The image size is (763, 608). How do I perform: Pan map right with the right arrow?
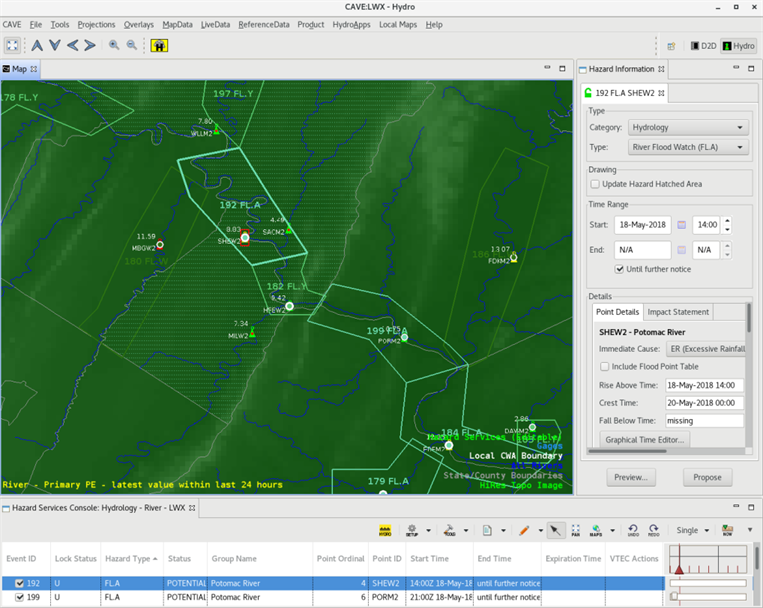(x=90, y=46)
